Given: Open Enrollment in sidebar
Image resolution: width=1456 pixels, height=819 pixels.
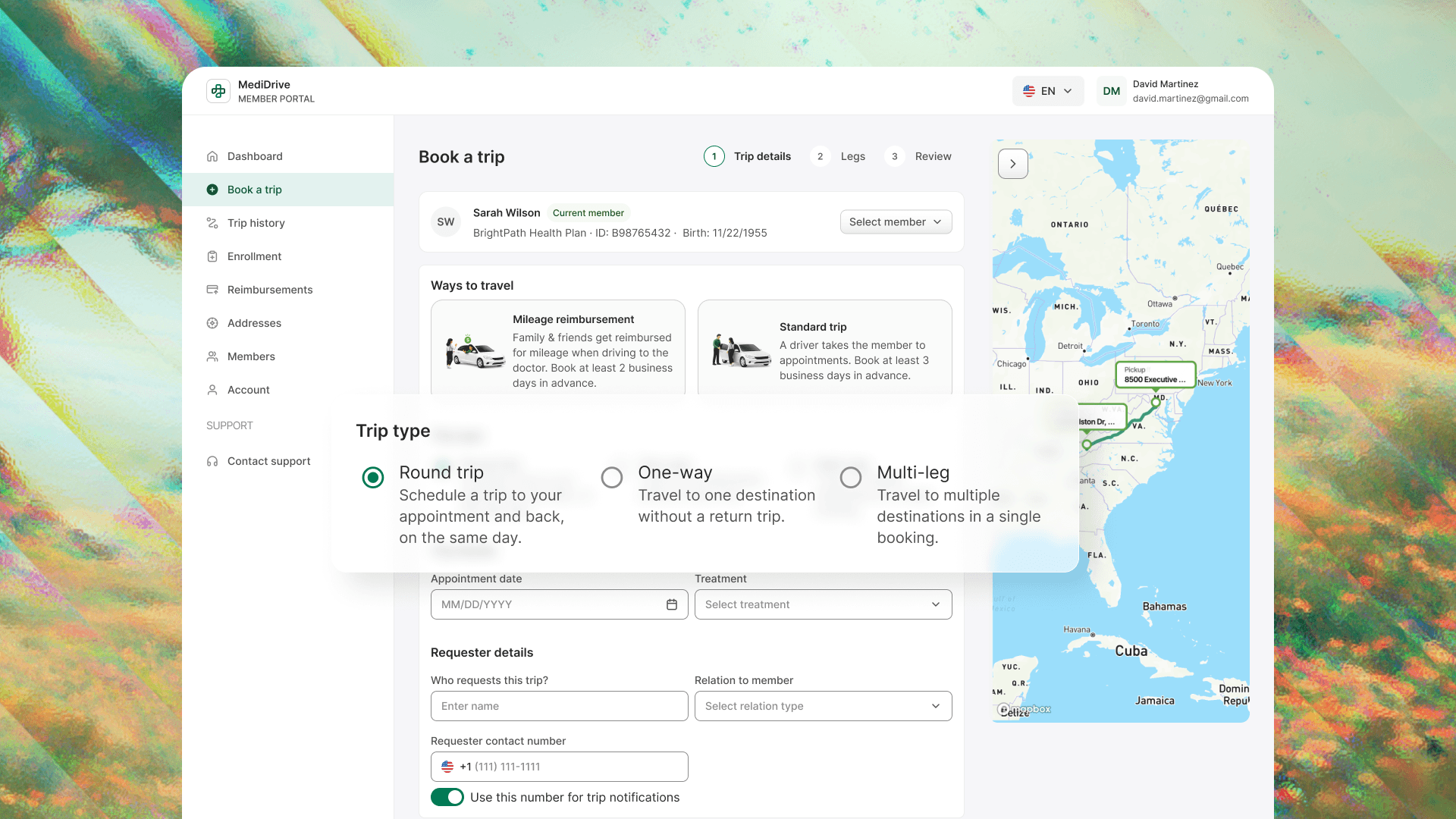Looking at the screenshot, I should tap(288, 256).
